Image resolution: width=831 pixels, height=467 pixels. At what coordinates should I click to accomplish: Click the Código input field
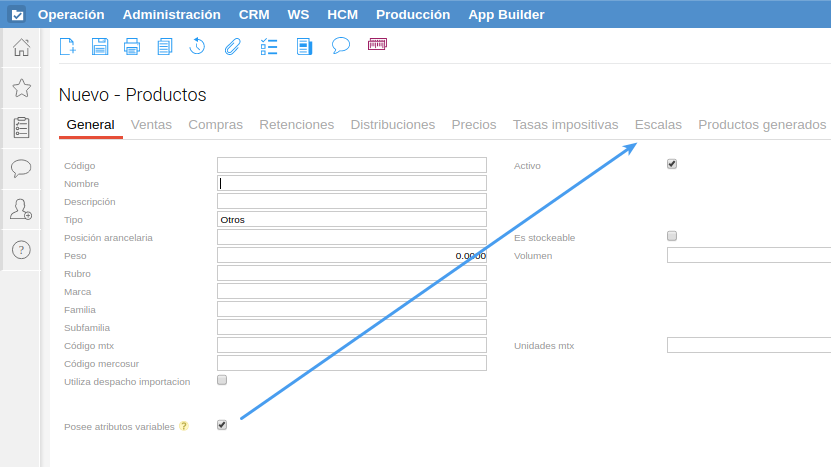351,165
